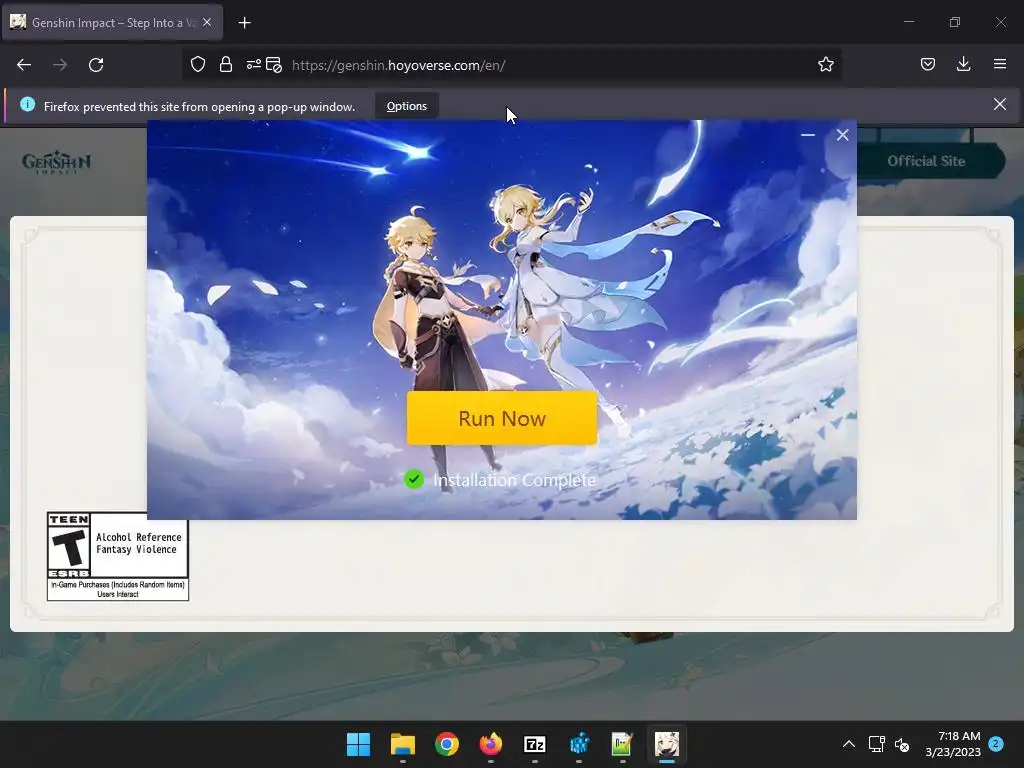The image size is (1024, 768).
Task: Open tracking protection shield icon
Action: click(198, 65)
